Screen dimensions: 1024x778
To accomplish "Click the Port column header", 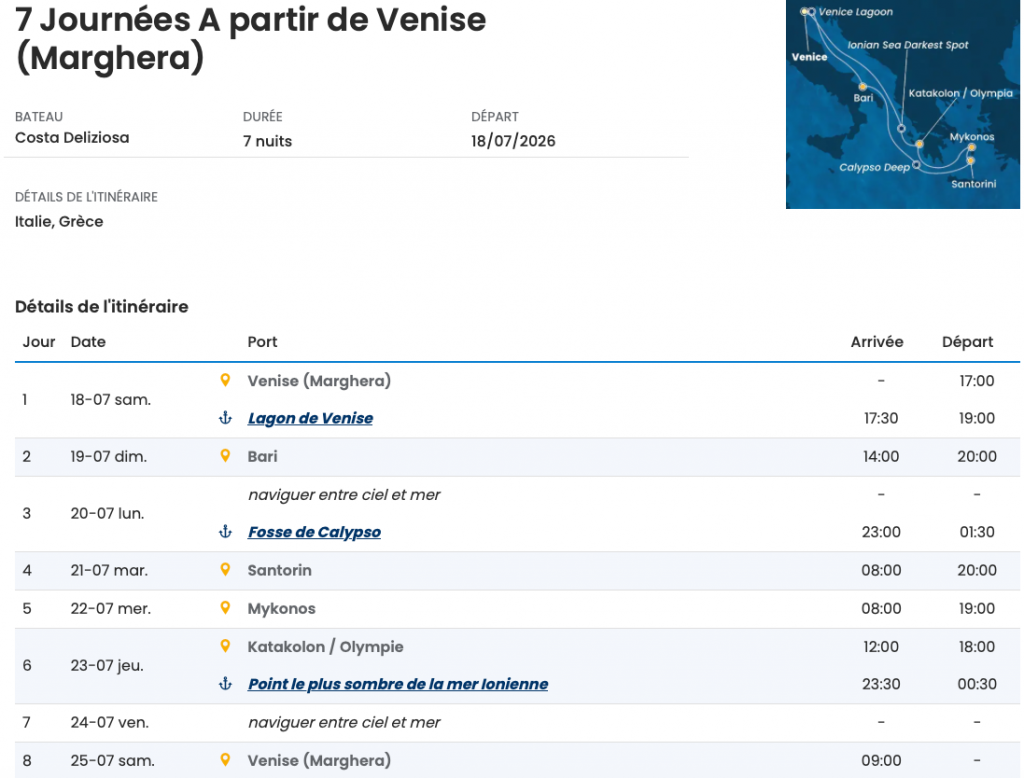I will pyautogui.click(x=262, y=342).
